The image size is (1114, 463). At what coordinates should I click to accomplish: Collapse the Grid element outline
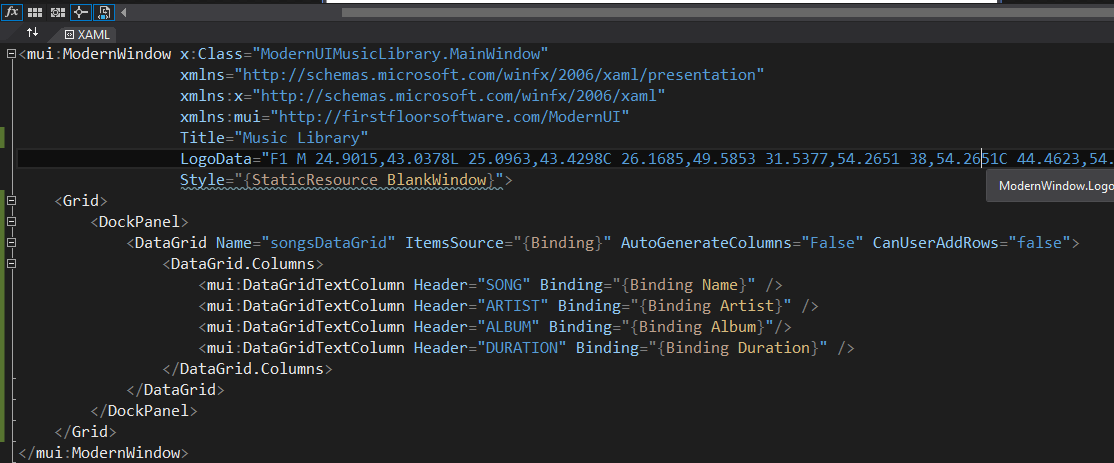click(x=11, y=201)
